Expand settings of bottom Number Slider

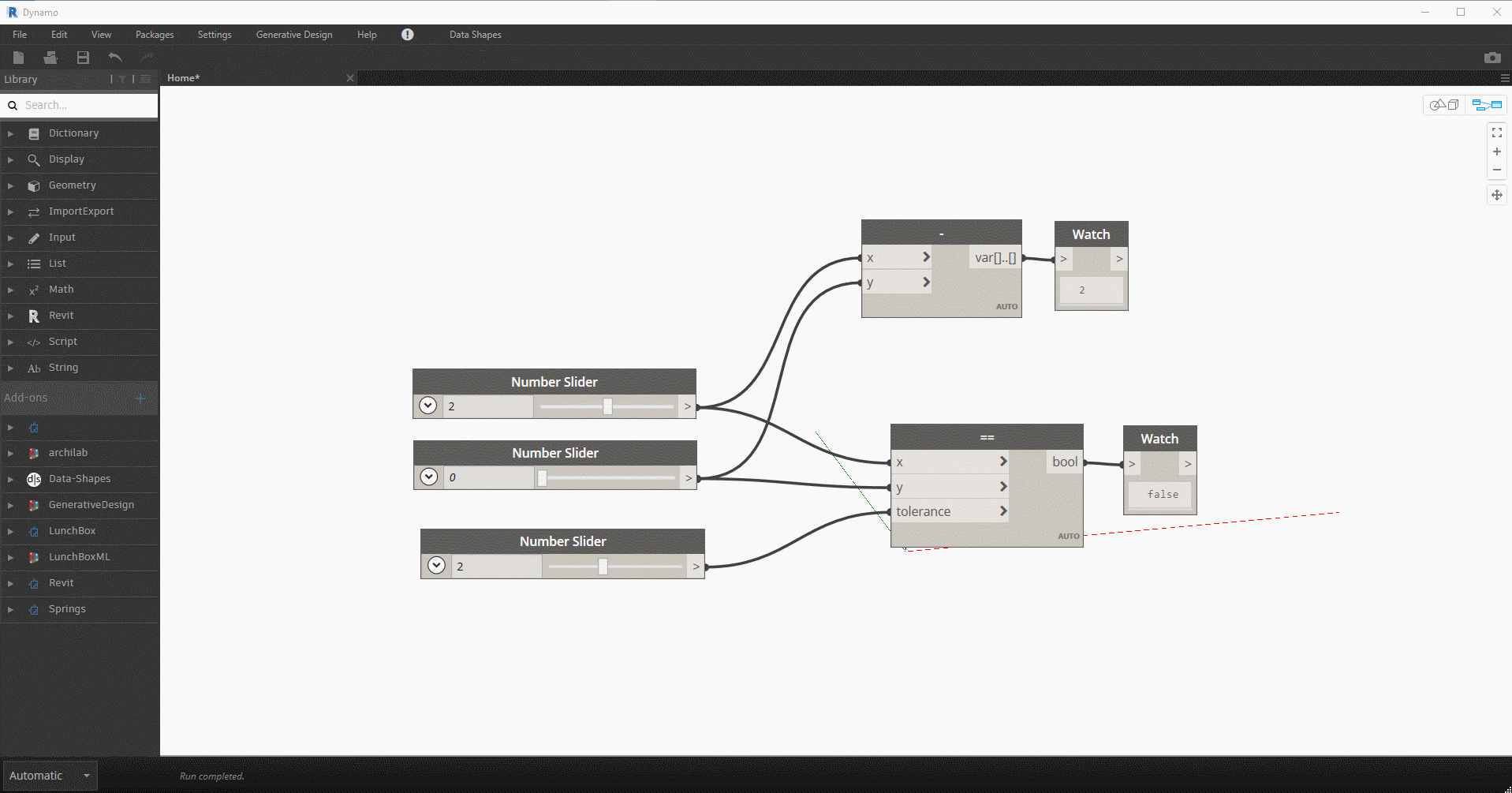coord(436,565)
